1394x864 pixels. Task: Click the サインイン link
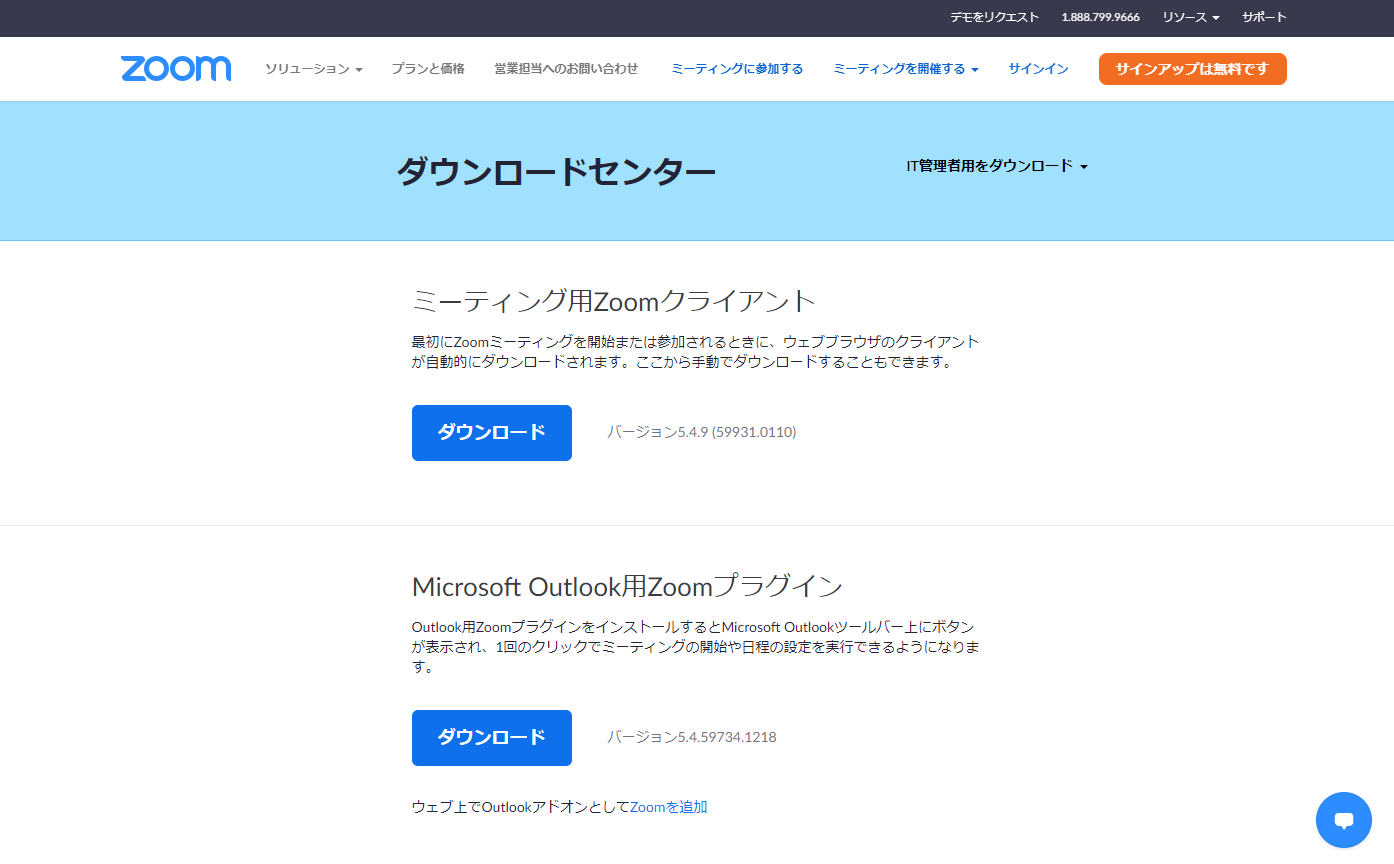tap(1038, 69)
